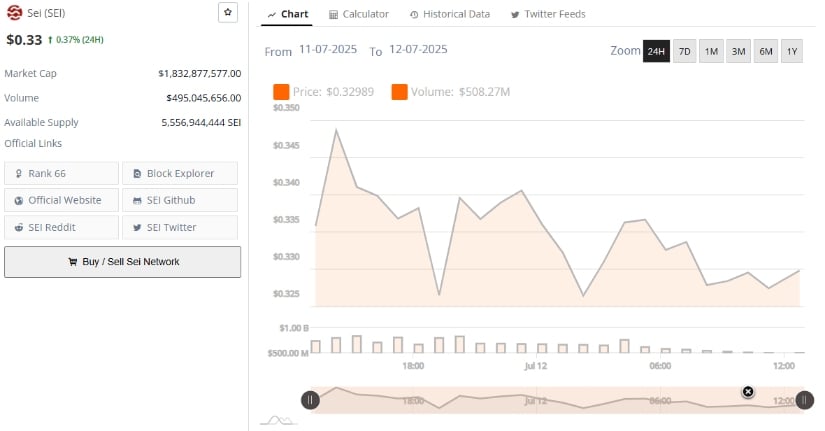The width and height of the screenshot is (825, 431).
Task: Click the Available Supply value 5,556,944,444 SEI
Action: [201, 123]
